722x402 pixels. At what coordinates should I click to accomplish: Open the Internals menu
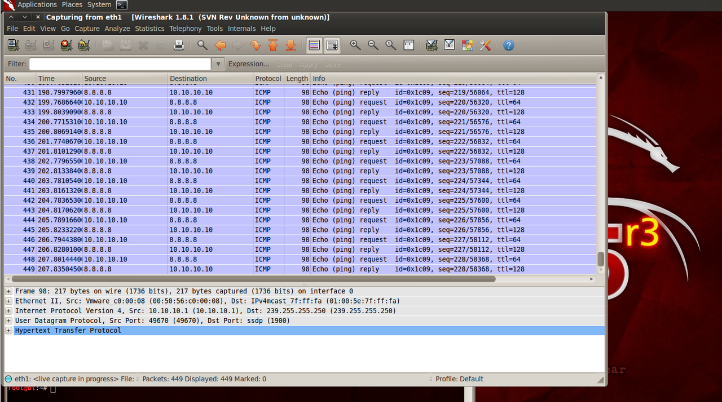pyautogui.click(x=242, y=29)
